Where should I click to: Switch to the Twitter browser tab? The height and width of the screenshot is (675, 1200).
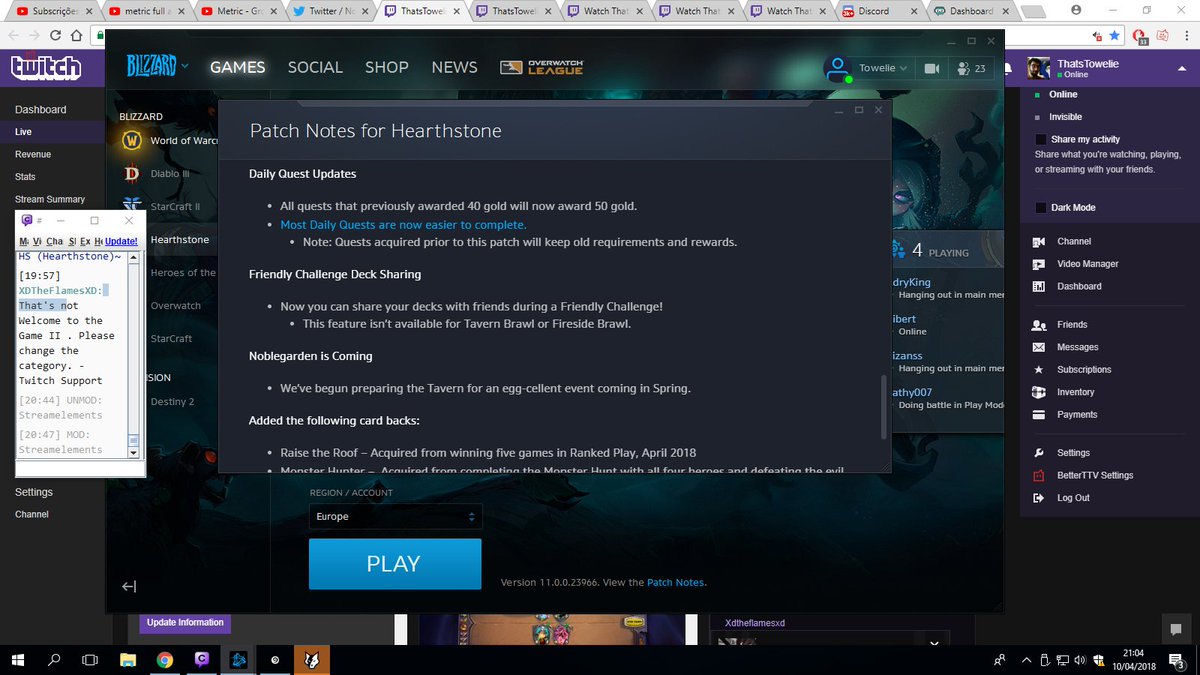tap(330, 11)
